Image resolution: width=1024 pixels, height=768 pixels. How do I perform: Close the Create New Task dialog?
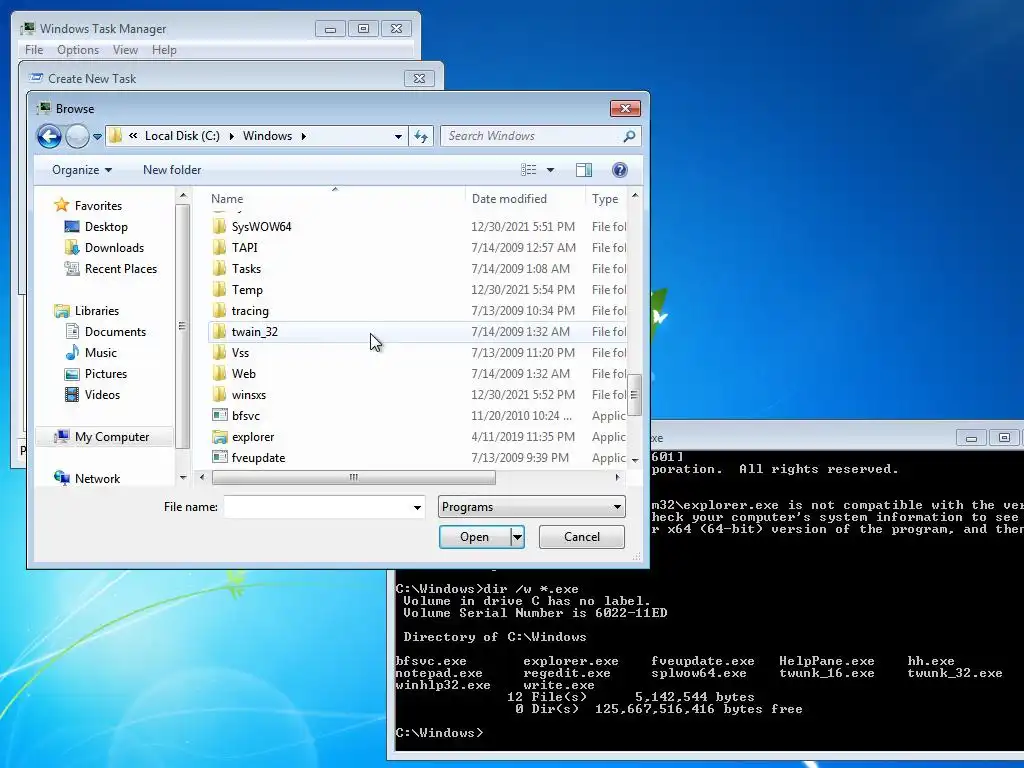419,78
